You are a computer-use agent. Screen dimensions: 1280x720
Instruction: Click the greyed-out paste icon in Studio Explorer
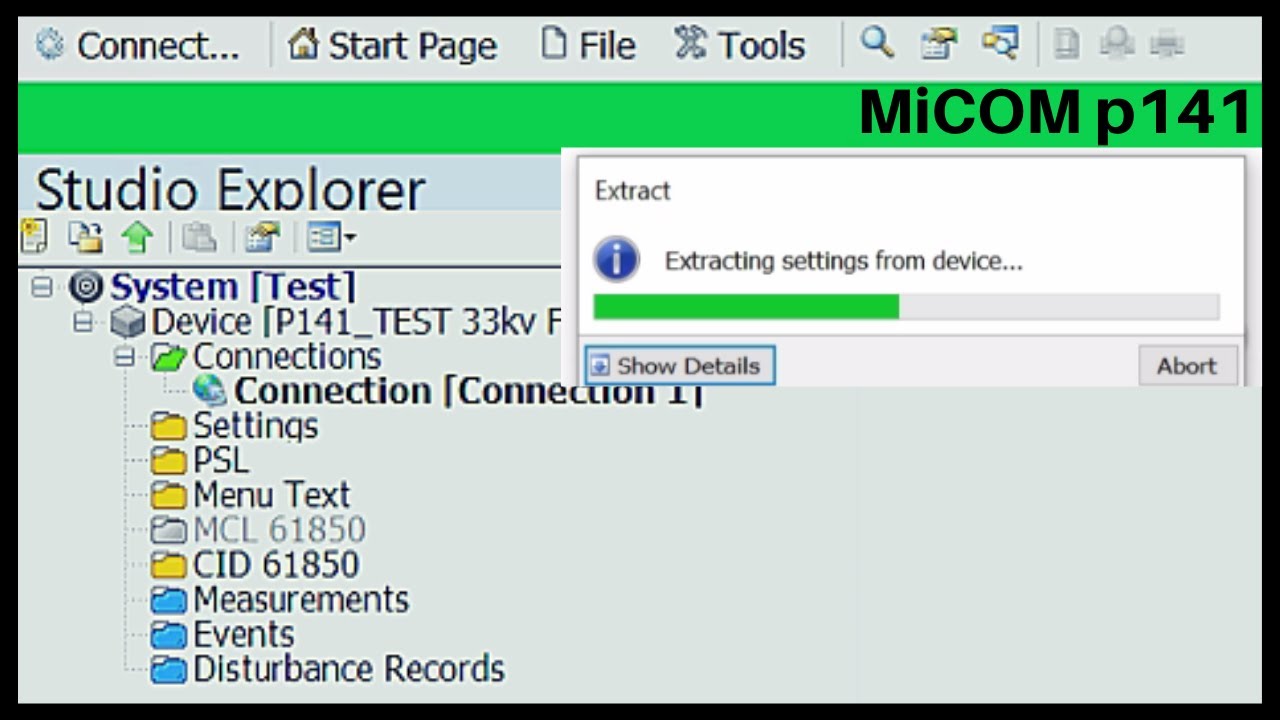click(200, 237)
